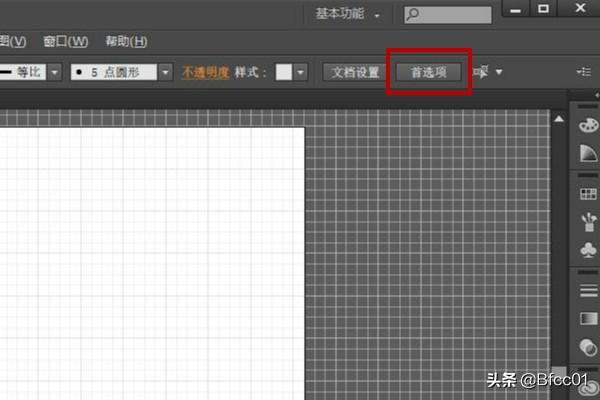The width and height of the screenshot is (600, 400).
Task: Show the Stroke panel
Action: 588,290
